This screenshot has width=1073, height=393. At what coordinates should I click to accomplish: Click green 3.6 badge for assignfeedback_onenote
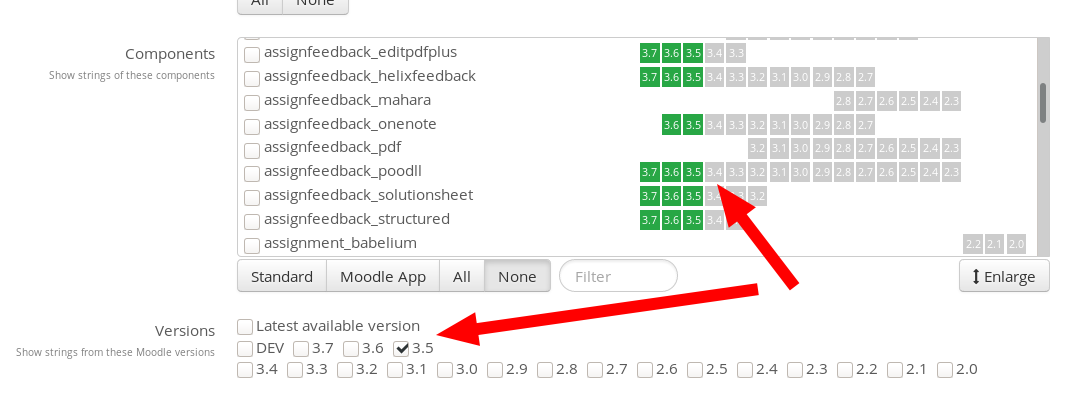(671, 125)
